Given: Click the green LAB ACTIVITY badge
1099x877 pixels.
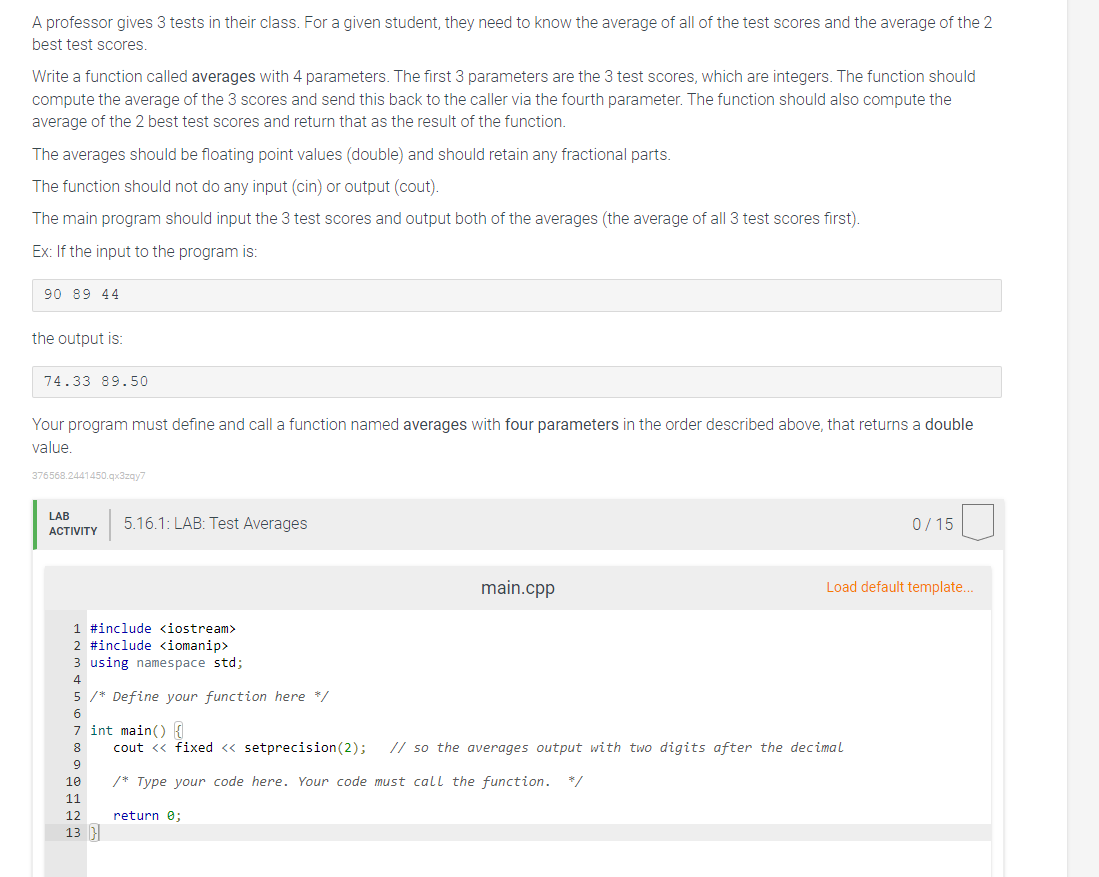Looking at the screenshot, I should [71, 523].
